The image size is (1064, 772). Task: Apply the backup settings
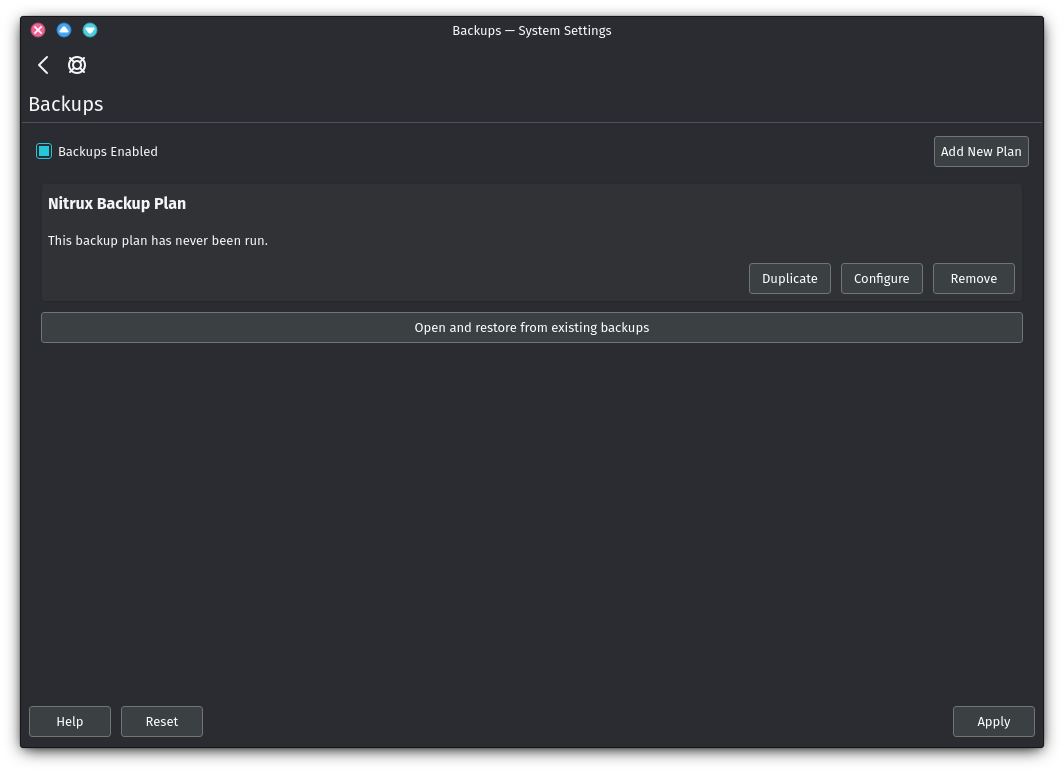993,721
